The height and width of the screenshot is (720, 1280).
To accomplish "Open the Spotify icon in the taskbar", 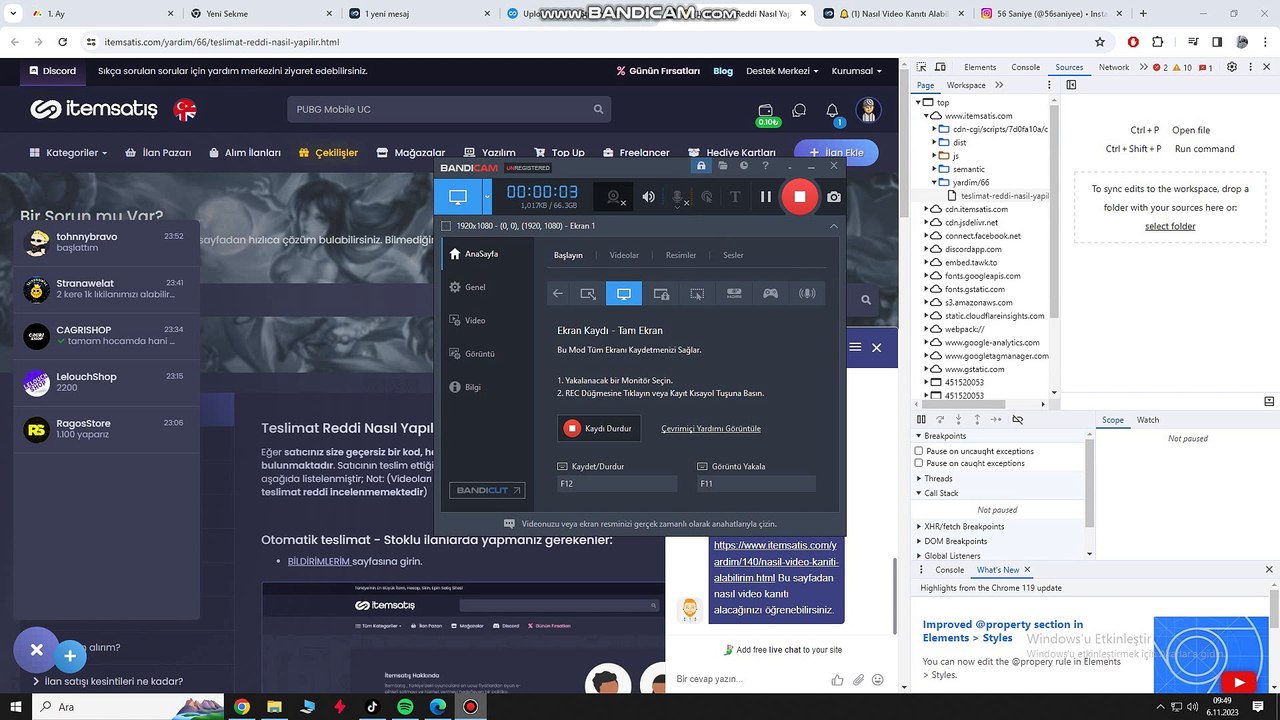I will pyautogui.click(x=405, y=706).
